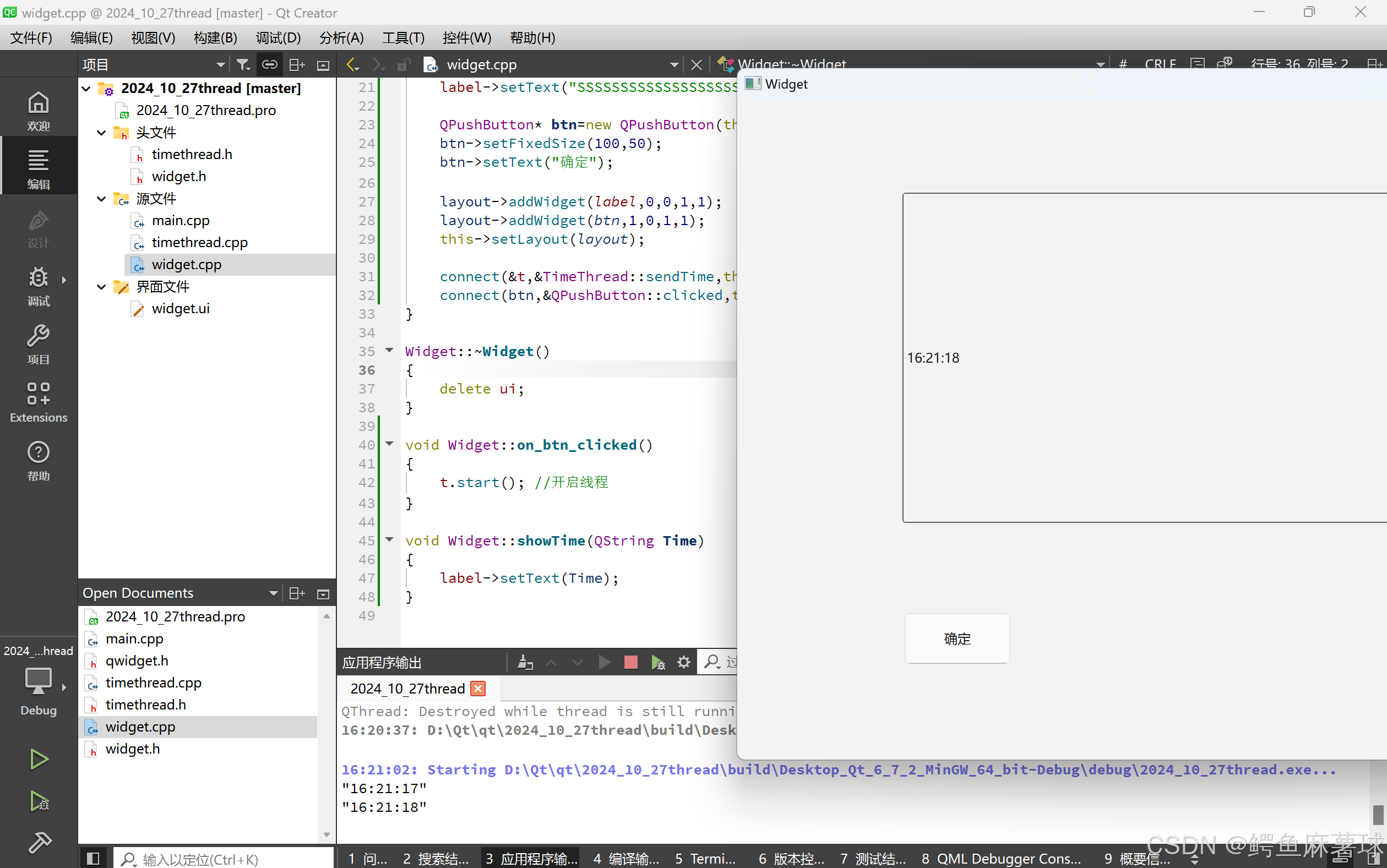Image resolution: width=1387 pixels, height=868 pixels.
Task: Switch to 3 应用程序输出 pane
Action: click(531, 858)
